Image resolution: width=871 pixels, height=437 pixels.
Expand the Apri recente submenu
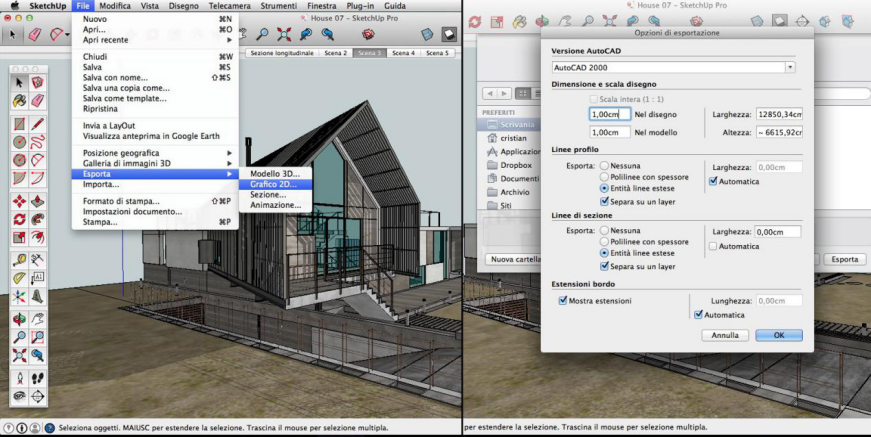[x=156, y=40]
